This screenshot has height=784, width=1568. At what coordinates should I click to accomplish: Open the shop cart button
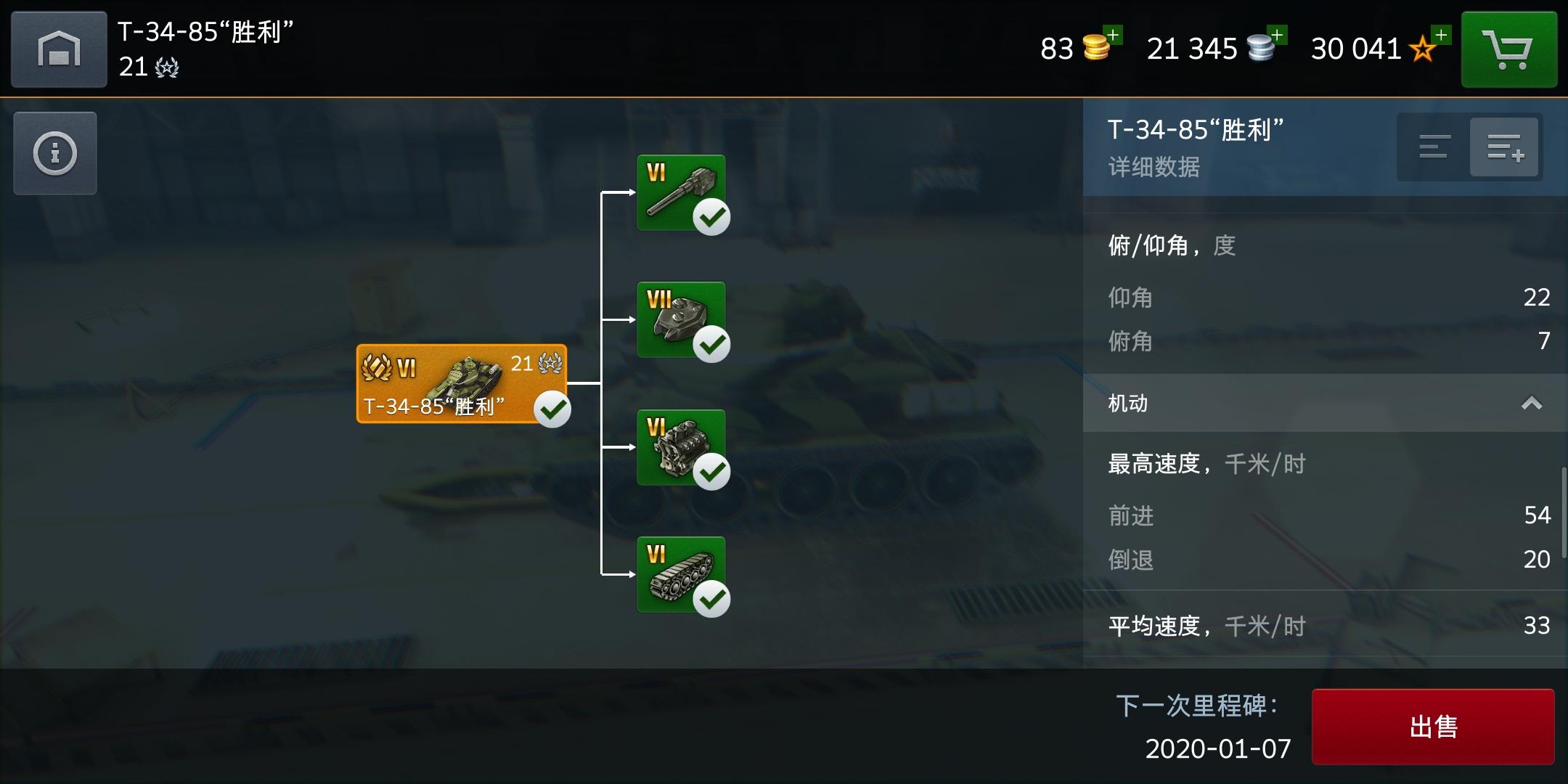(x=1508, y=49)
